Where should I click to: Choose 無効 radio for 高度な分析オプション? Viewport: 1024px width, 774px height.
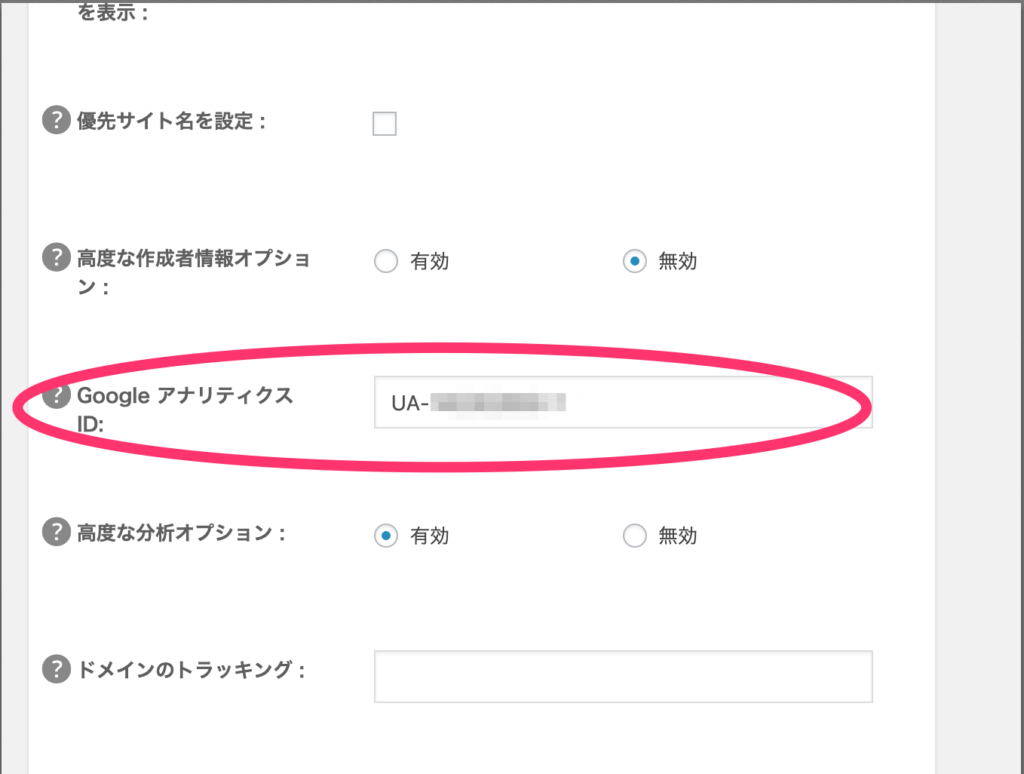tap(634, 536)
